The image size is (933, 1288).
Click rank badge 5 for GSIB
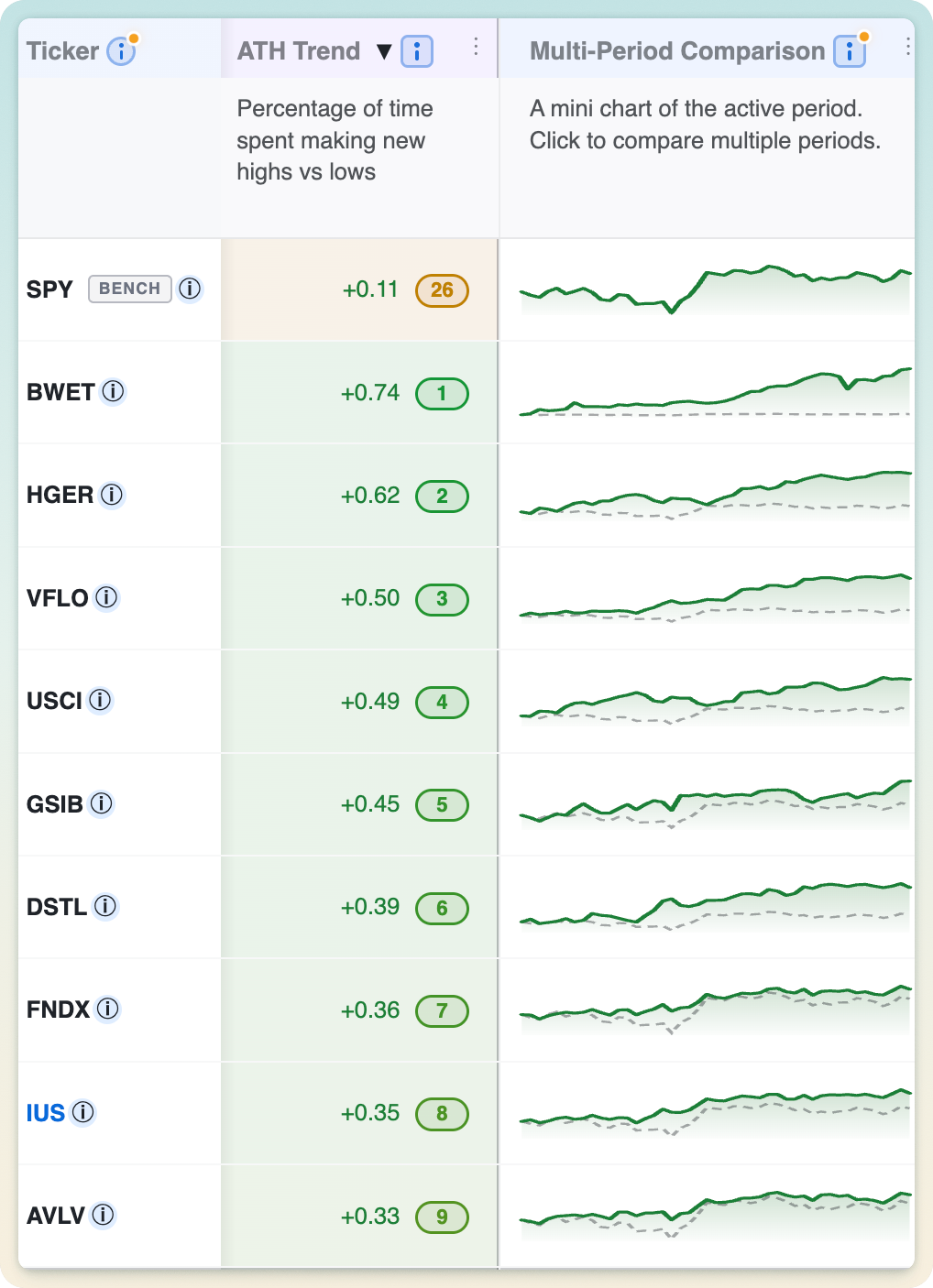click(443, 805)
